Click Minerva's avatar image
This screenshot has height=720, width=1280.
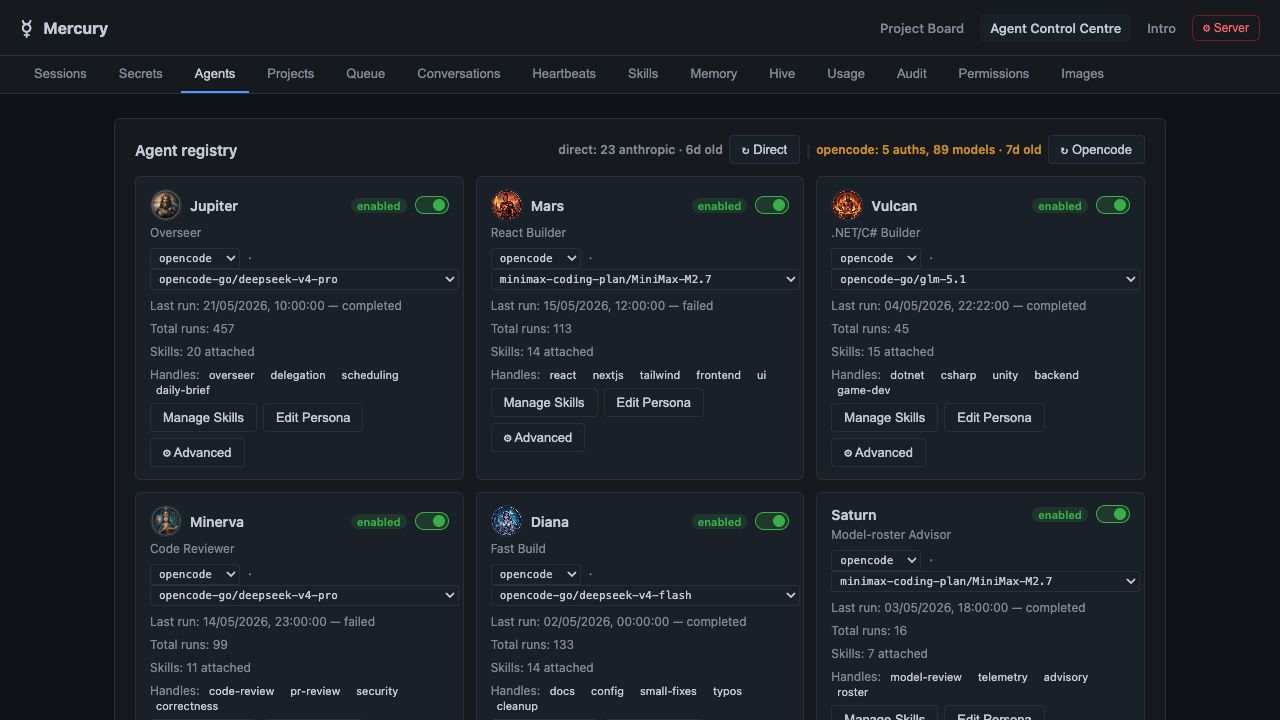[x=166, y=521]
